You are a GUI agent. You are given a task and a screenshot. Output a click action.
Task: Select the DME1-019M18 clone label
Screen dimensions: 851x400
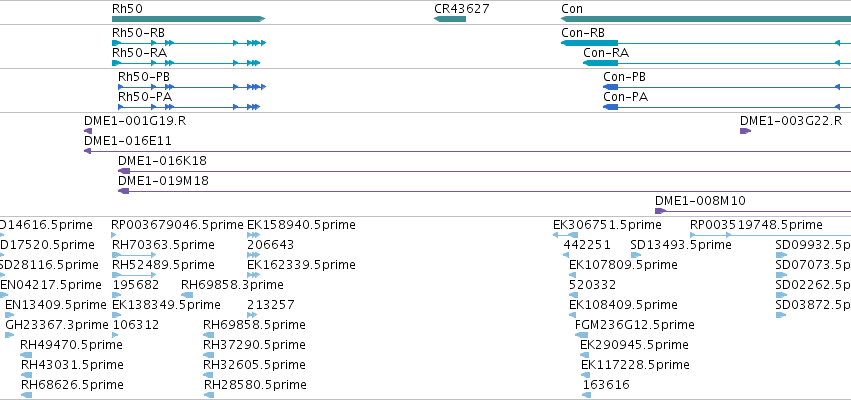pos(163,181)
